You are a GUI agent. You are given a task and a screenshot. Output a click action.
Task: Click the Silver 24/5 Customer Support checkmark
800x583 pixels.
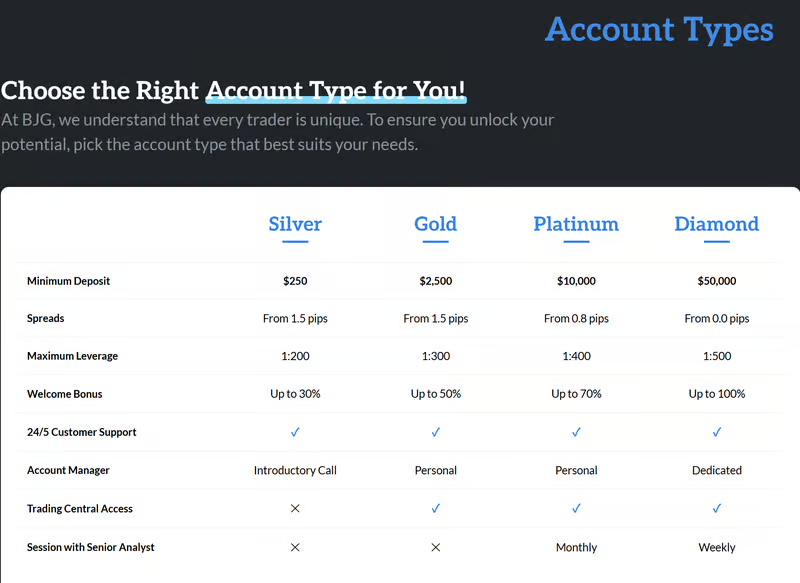click(x=295, y=432)
